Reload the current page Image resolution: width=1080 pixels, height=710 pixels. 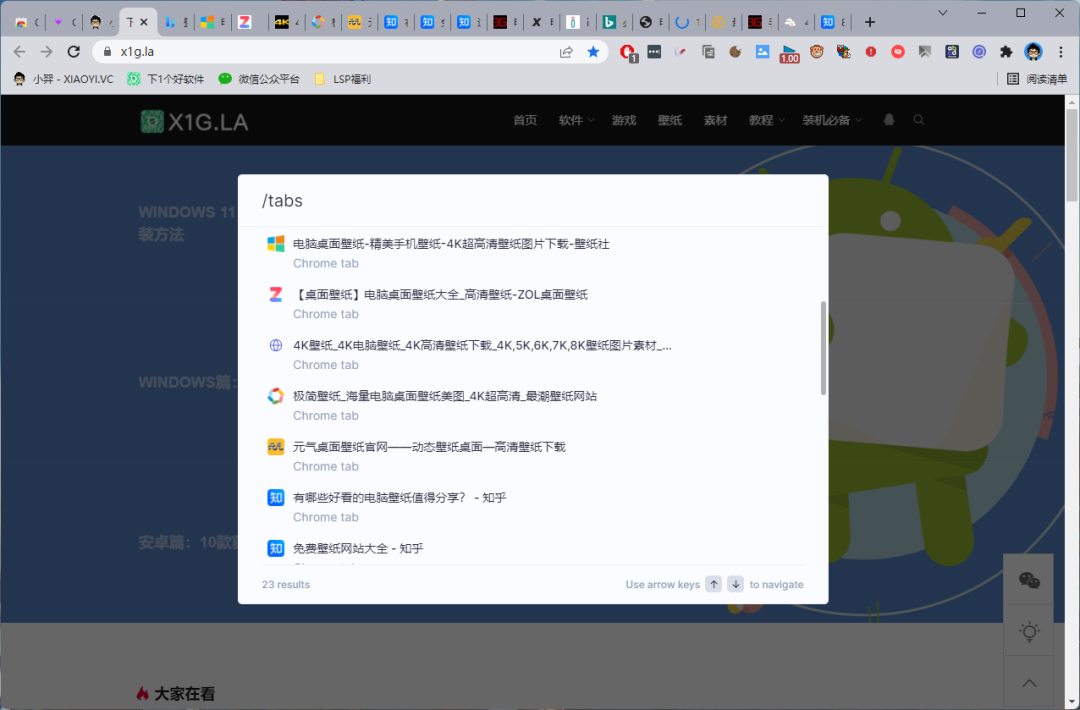click(x=73, y=52)
